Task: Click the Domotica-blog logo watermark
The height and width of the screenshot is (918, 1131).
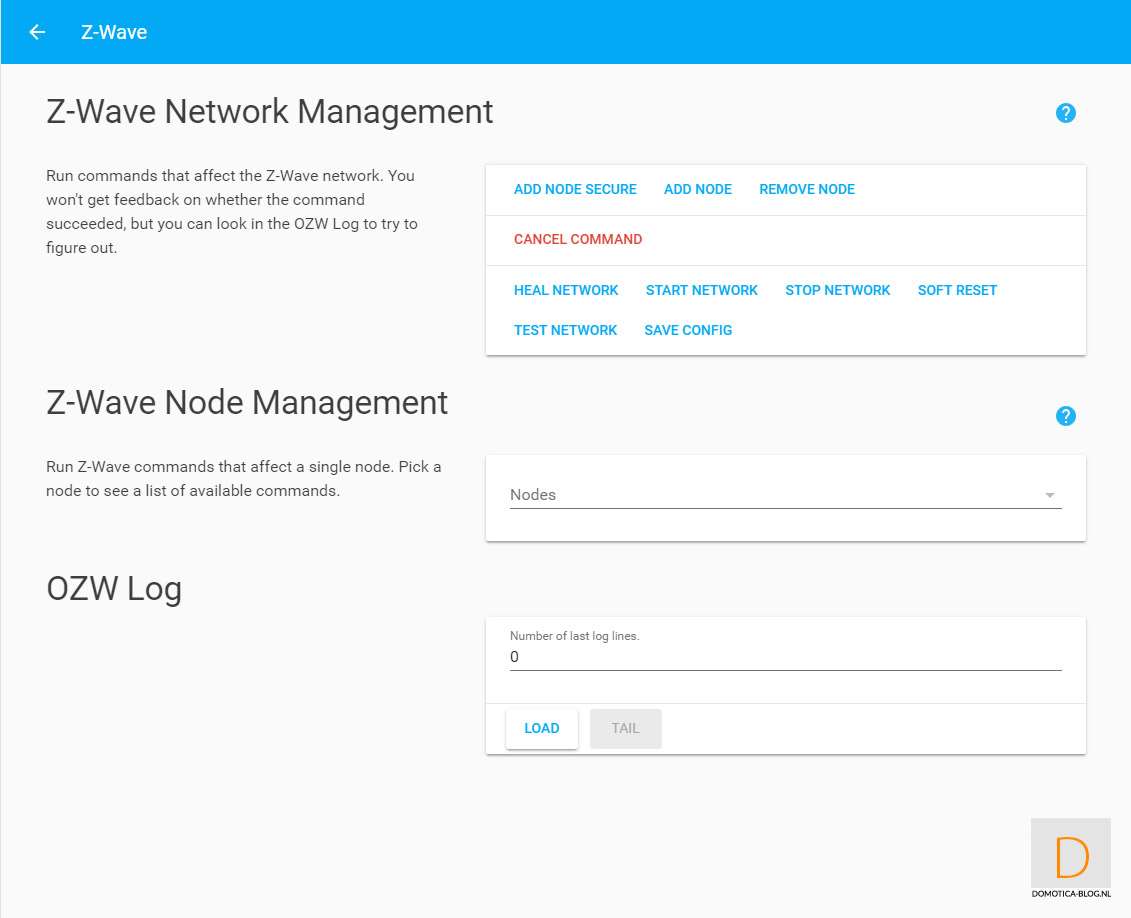Action: (1071, 858)
